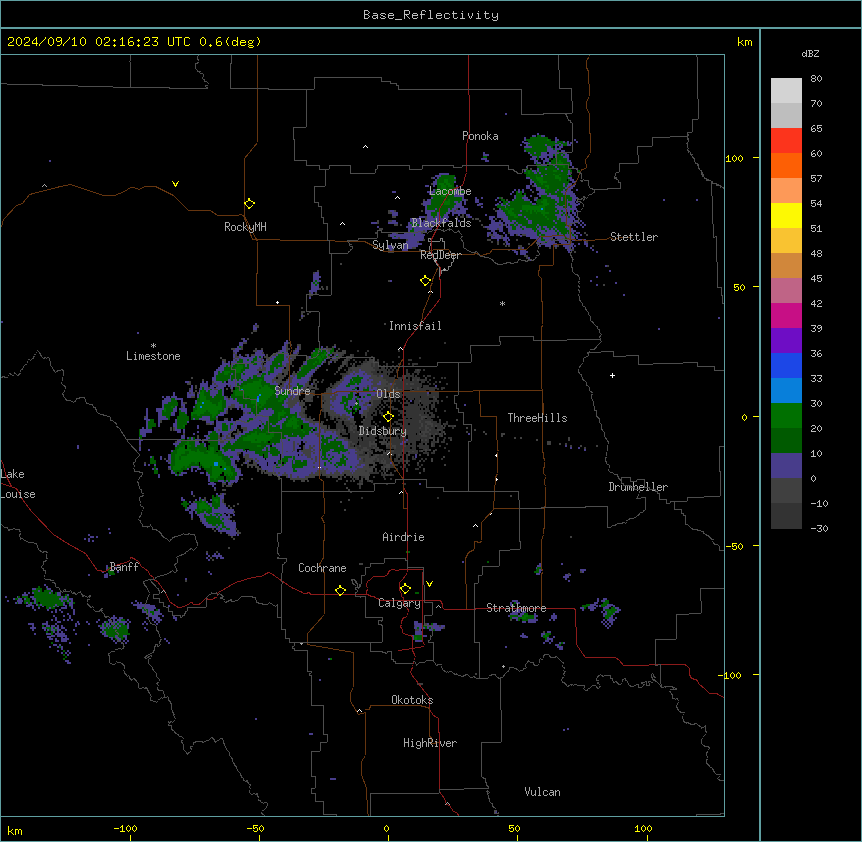862x842 pixels.
Task: Select the Innisfail label
Action: 415,326
